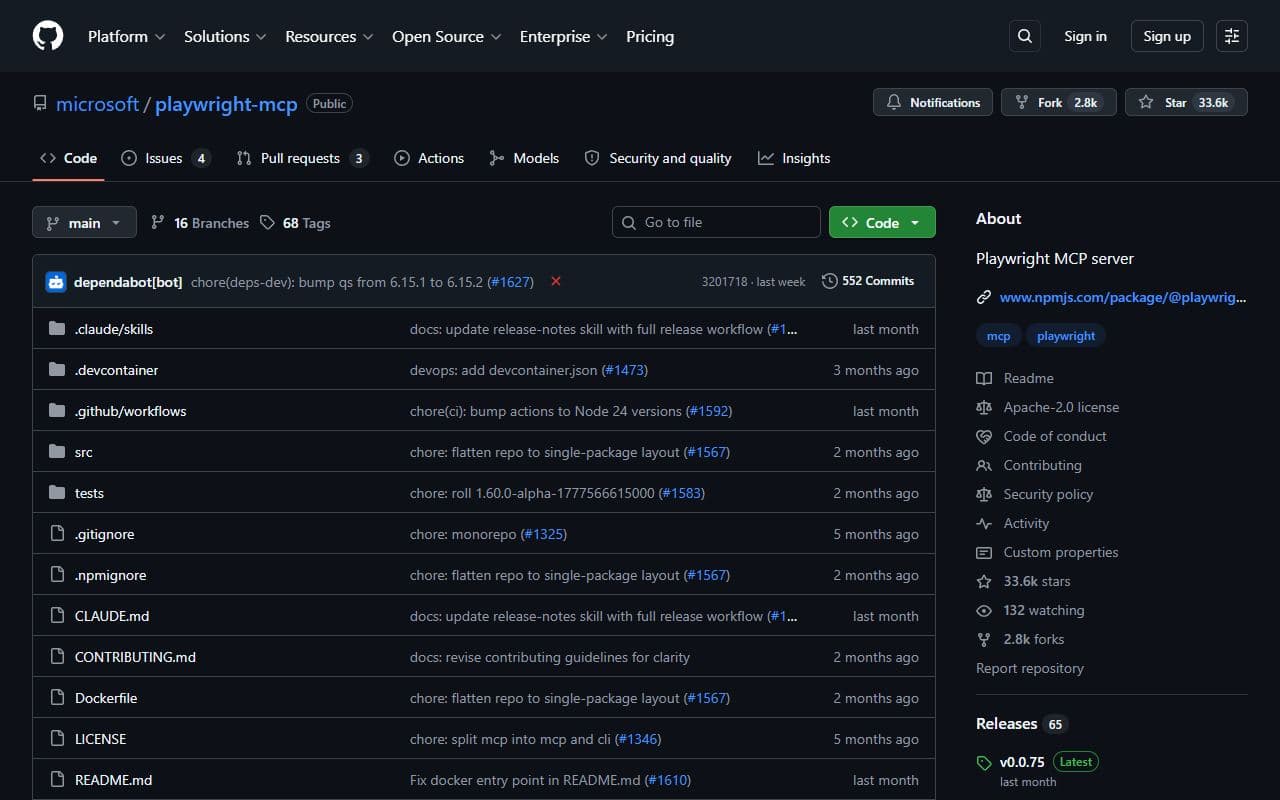Switch to the Issues tab

[x=166, y=158]
